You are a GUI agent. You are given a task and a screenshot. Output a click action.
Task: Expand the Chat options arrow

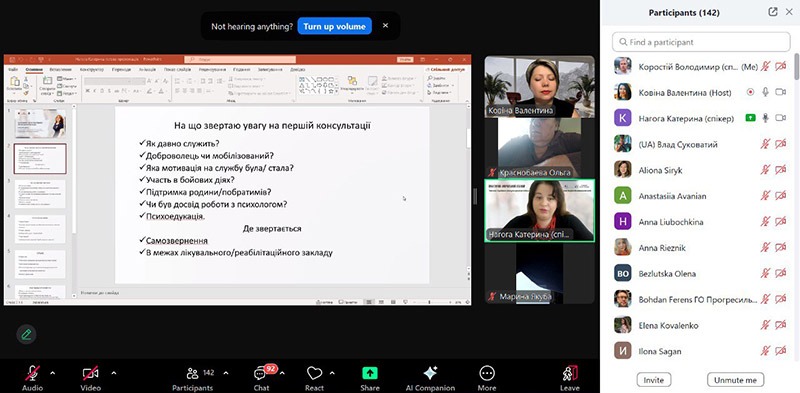tap(282, 373)
